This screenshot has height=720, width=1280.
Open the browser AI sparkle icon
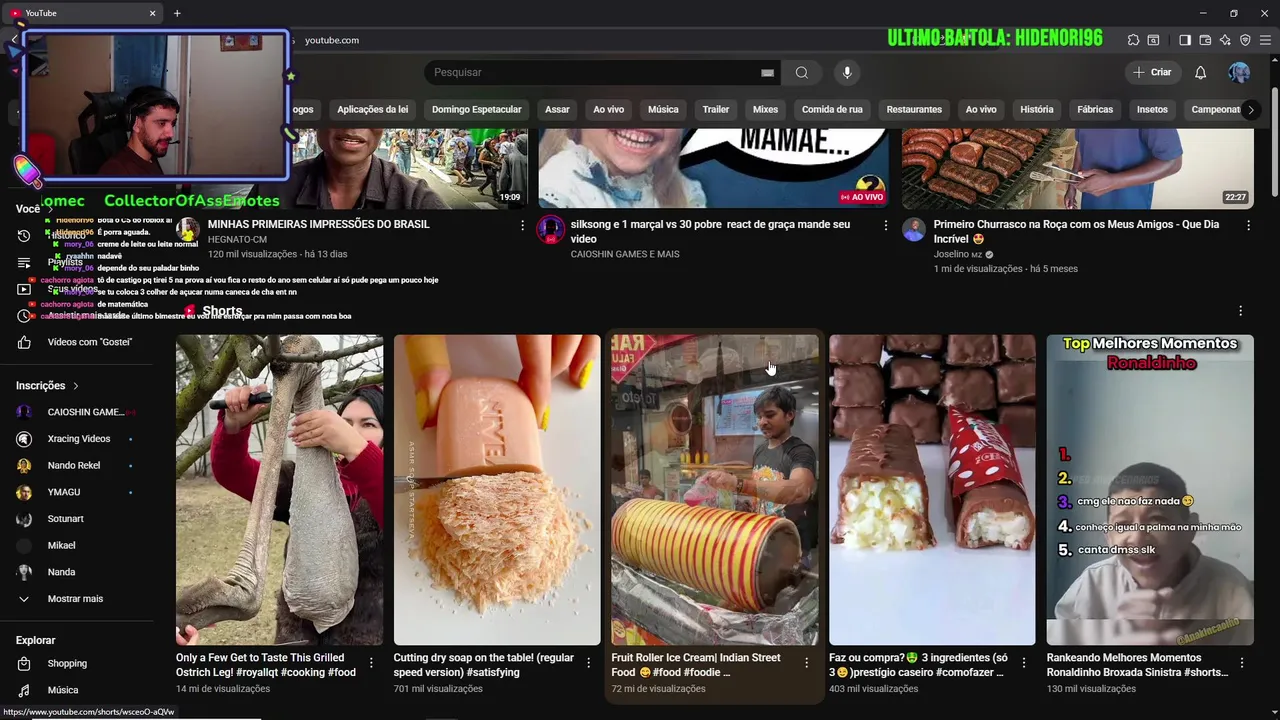click(1225, 40)
